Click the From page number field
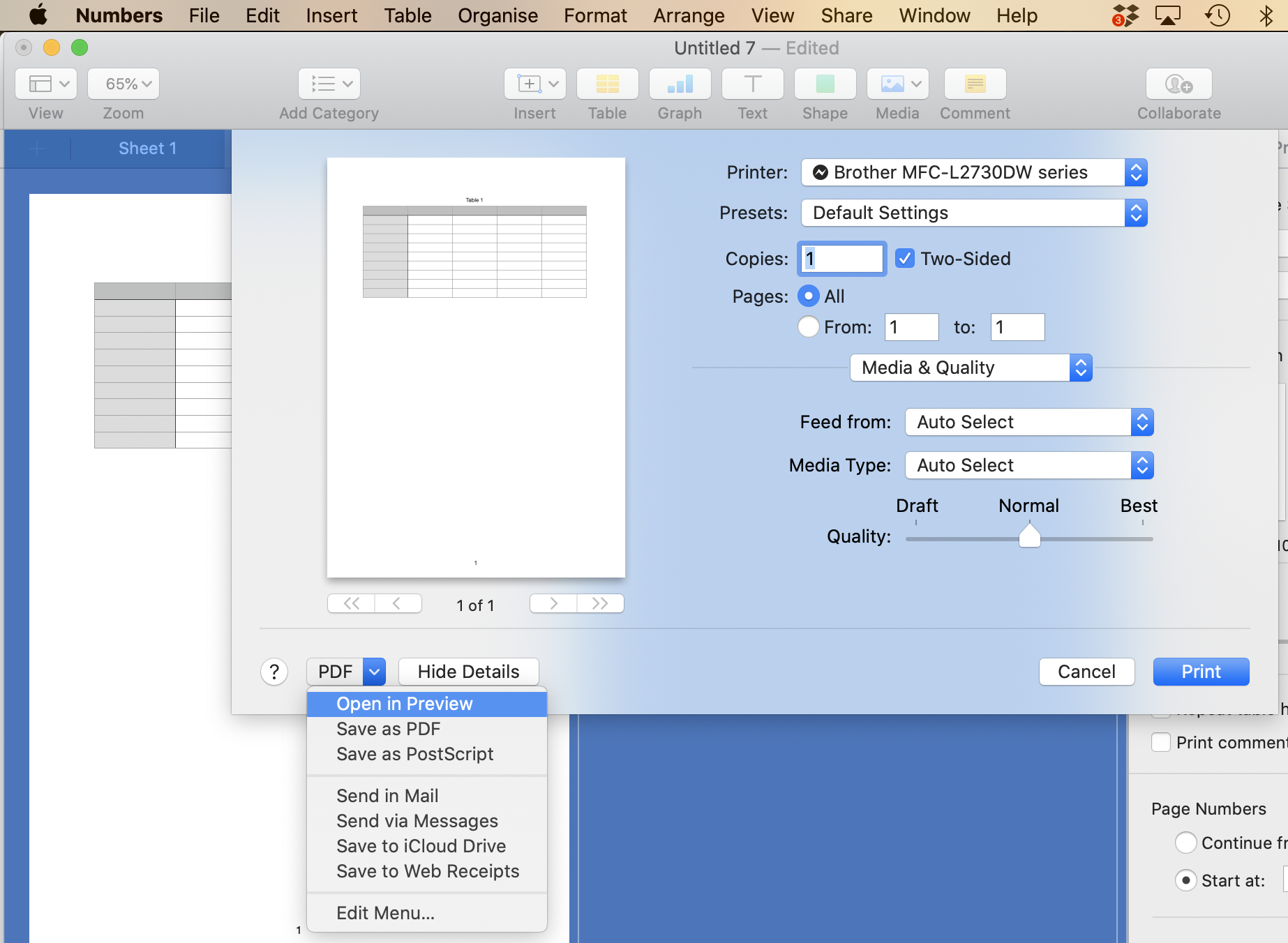 tap(911, 327)
